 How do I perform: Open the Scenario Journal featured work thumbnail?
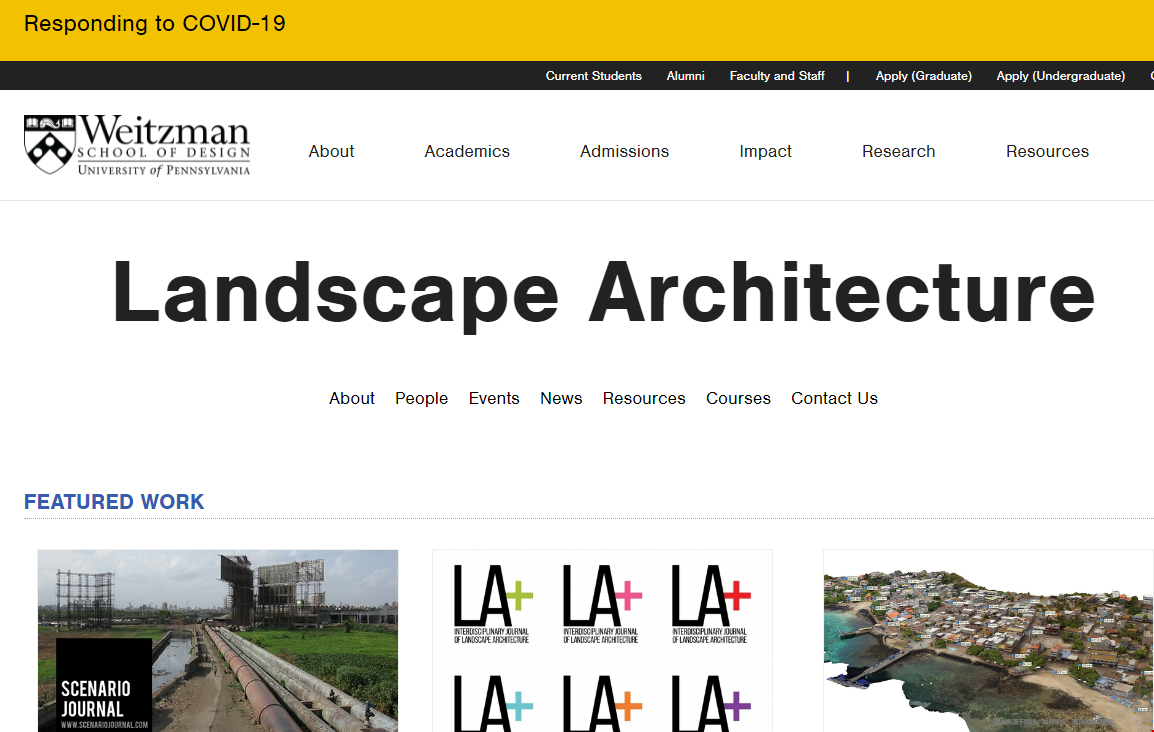point(218,641)
